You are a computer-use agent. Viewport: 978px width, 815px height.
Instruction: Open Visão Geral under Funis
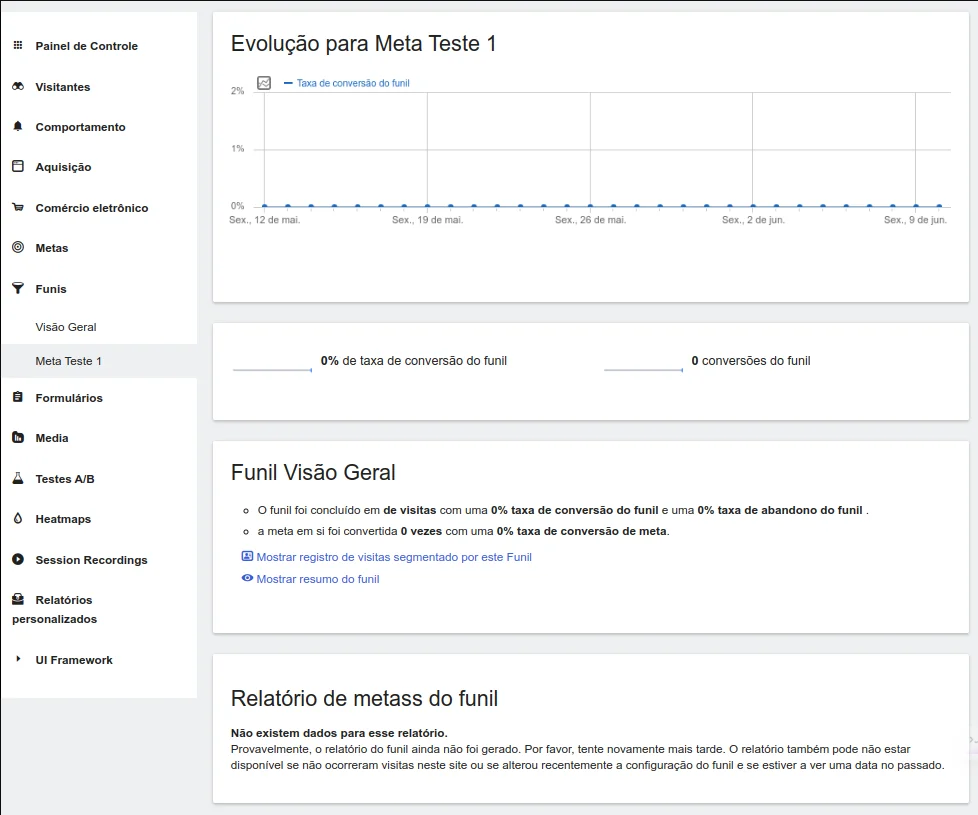[x=66, y=327]
